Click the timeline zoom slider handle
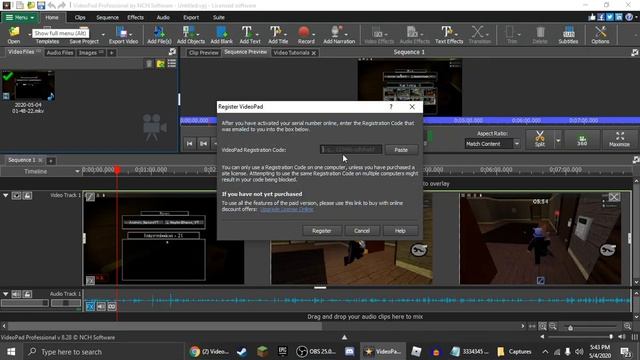Screen dimensions: 640x360 [570, 327]
